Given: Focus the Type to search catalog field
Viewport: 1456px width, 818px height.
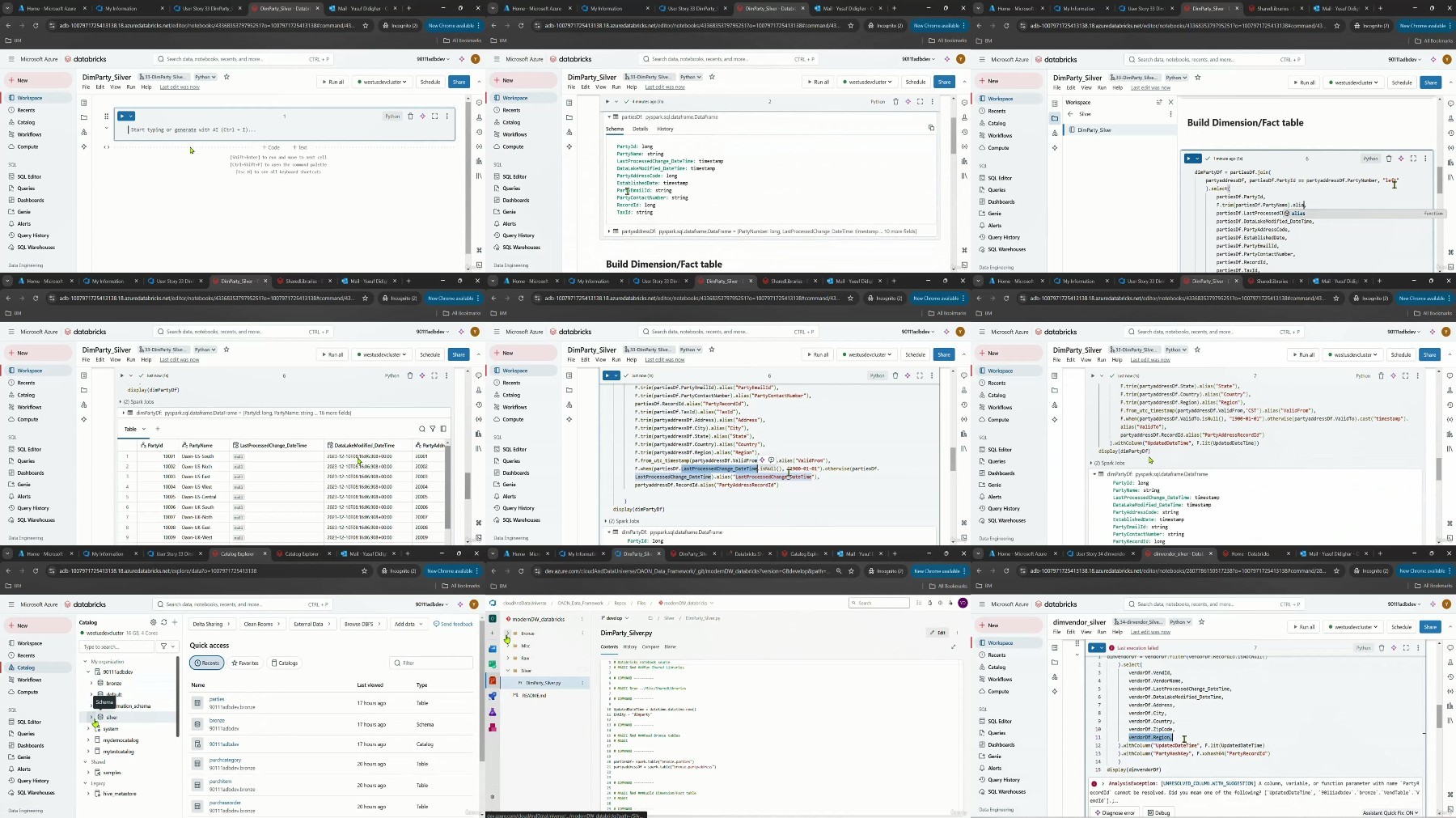Looking at the screenshot, I should 118,646.
